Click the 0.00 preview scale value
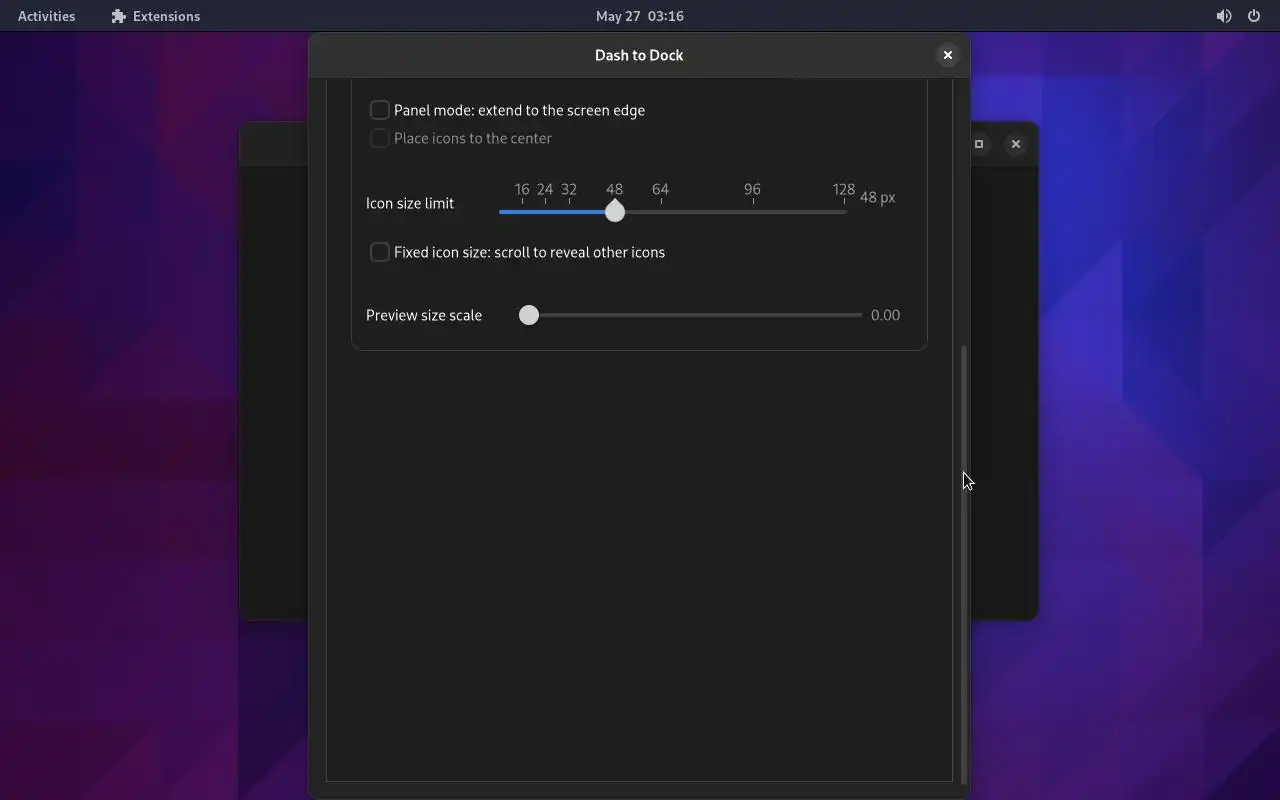This screenshot has height=800, width=1280. point(885,315)
